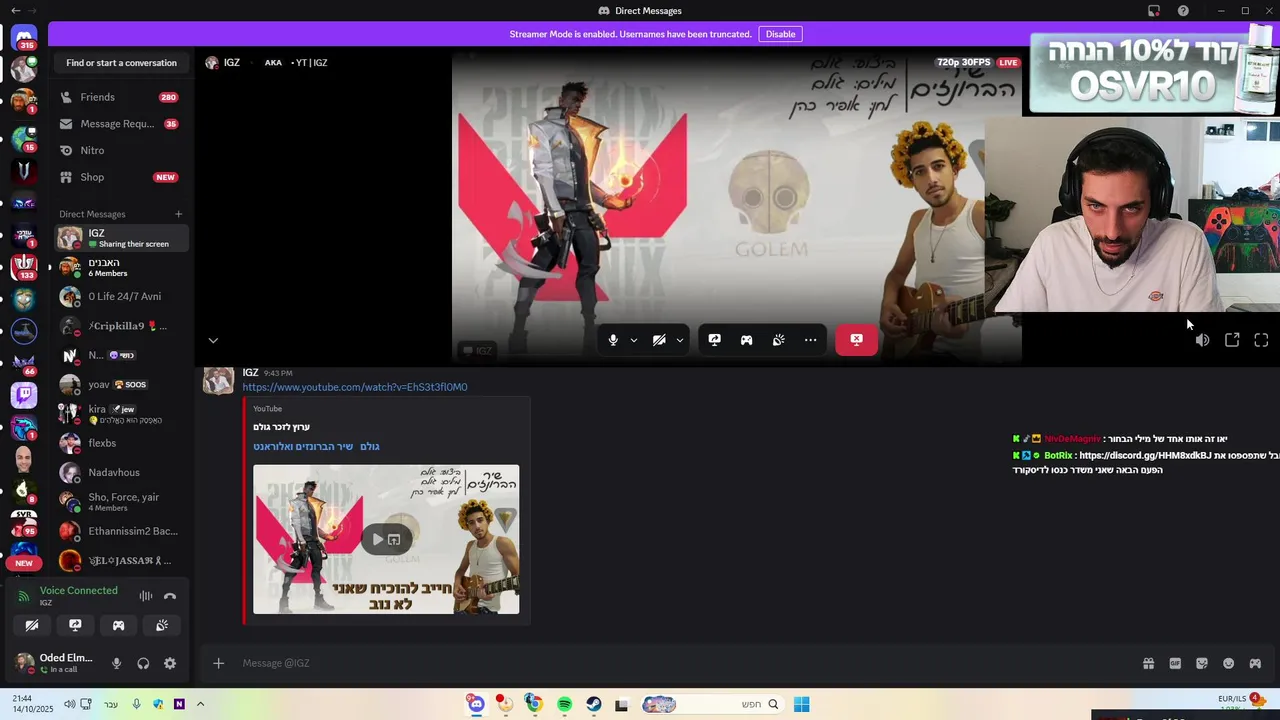
Task: Create new DM with plus icon
Action: coord(179,214)
